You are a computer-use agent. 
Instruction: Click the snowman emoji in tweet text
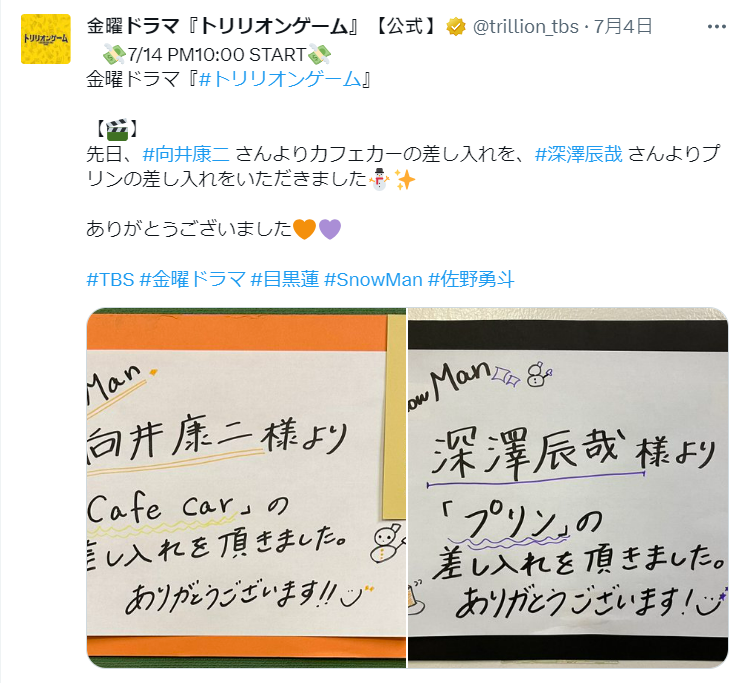tap(380, 179)
